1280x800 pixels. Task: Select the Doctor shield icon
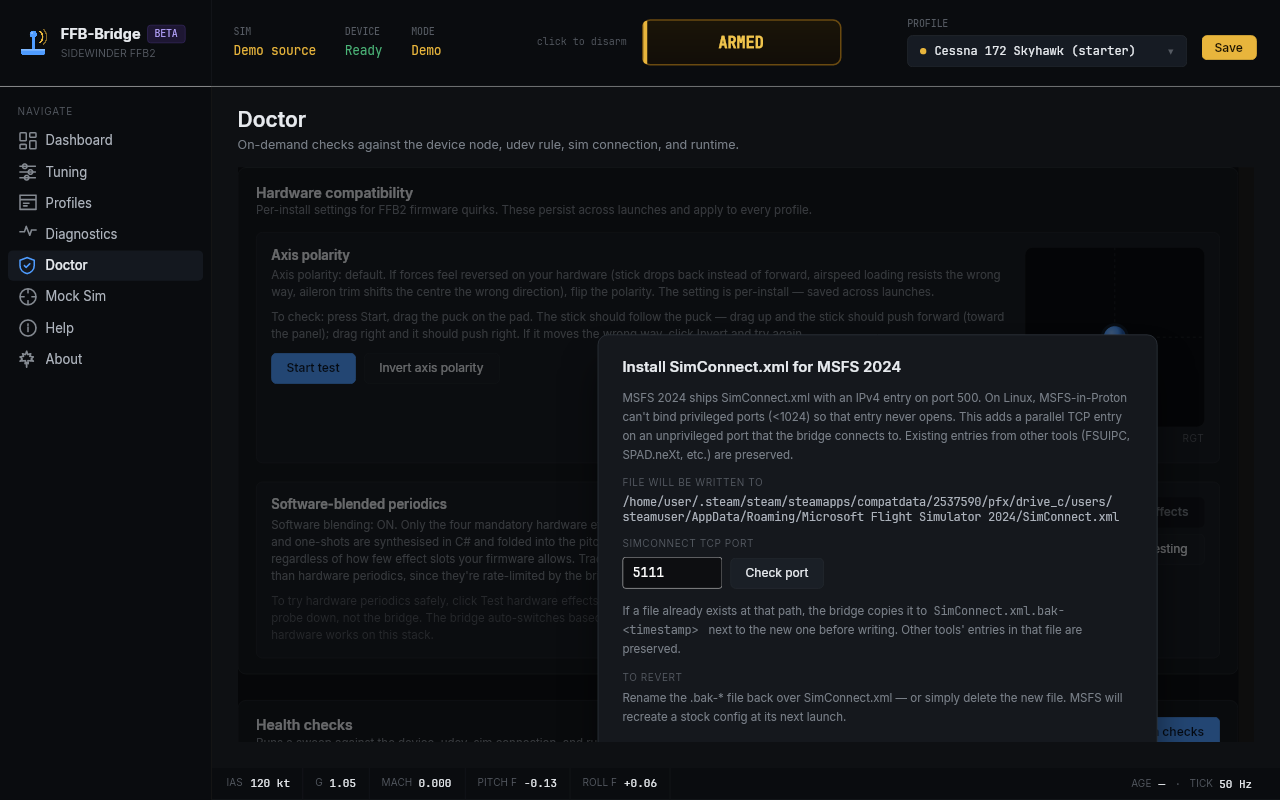coord(28,265)
